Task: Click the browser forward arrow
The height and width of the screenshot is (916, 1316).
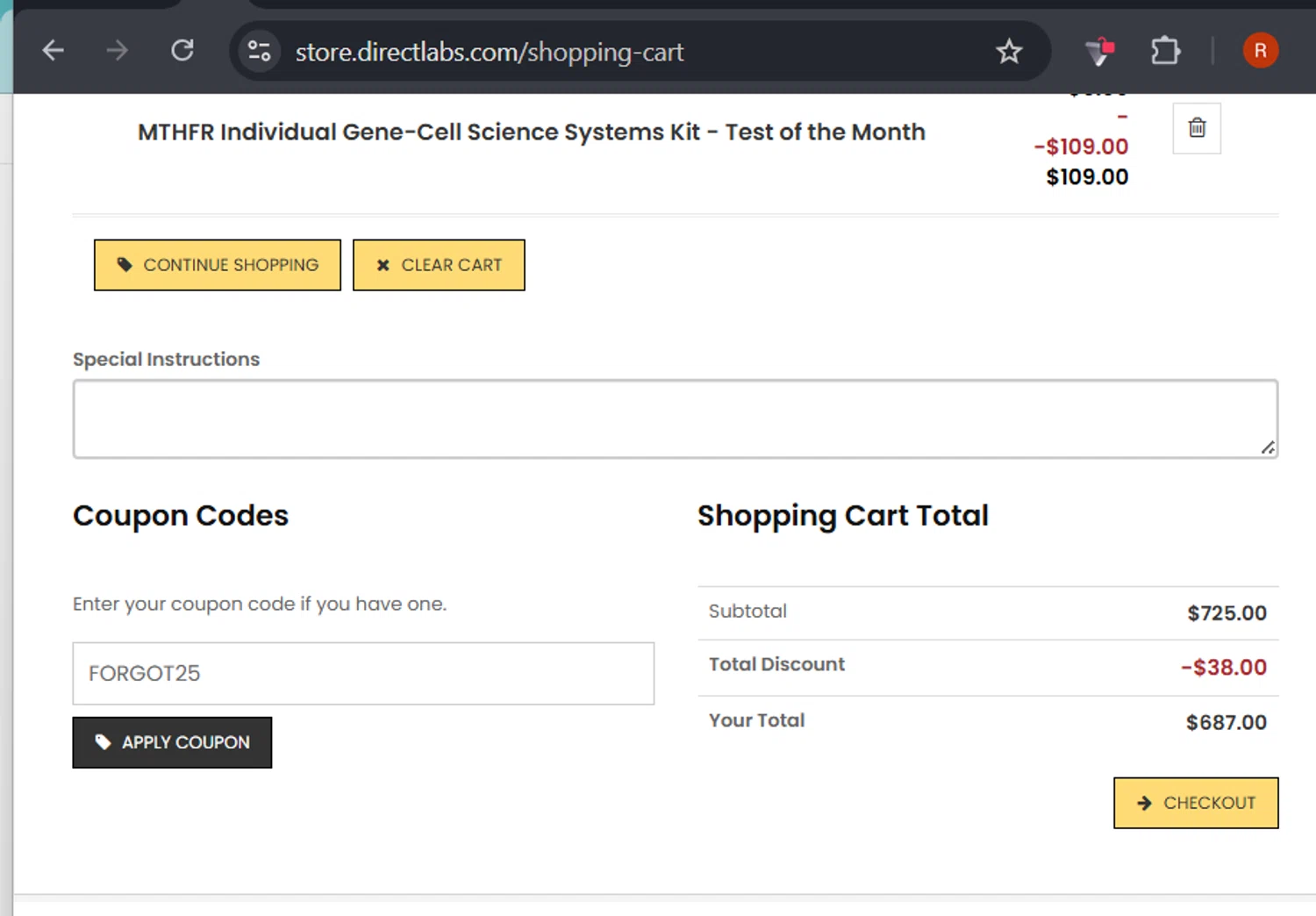Action: point(117,51)
